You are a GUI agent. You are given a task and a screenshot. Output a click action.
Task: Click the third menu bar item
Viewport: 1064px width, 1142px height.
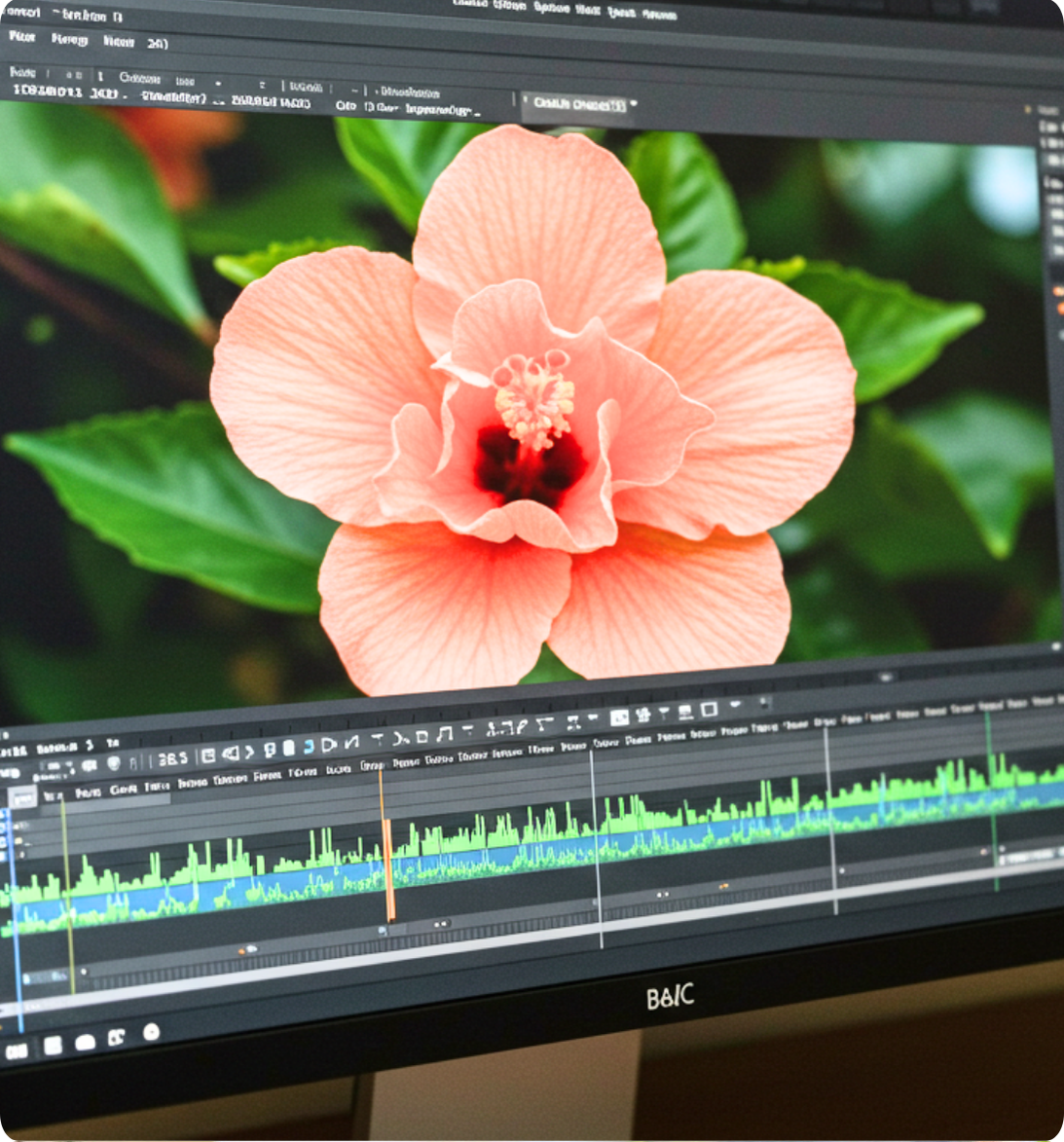(119, 42)
